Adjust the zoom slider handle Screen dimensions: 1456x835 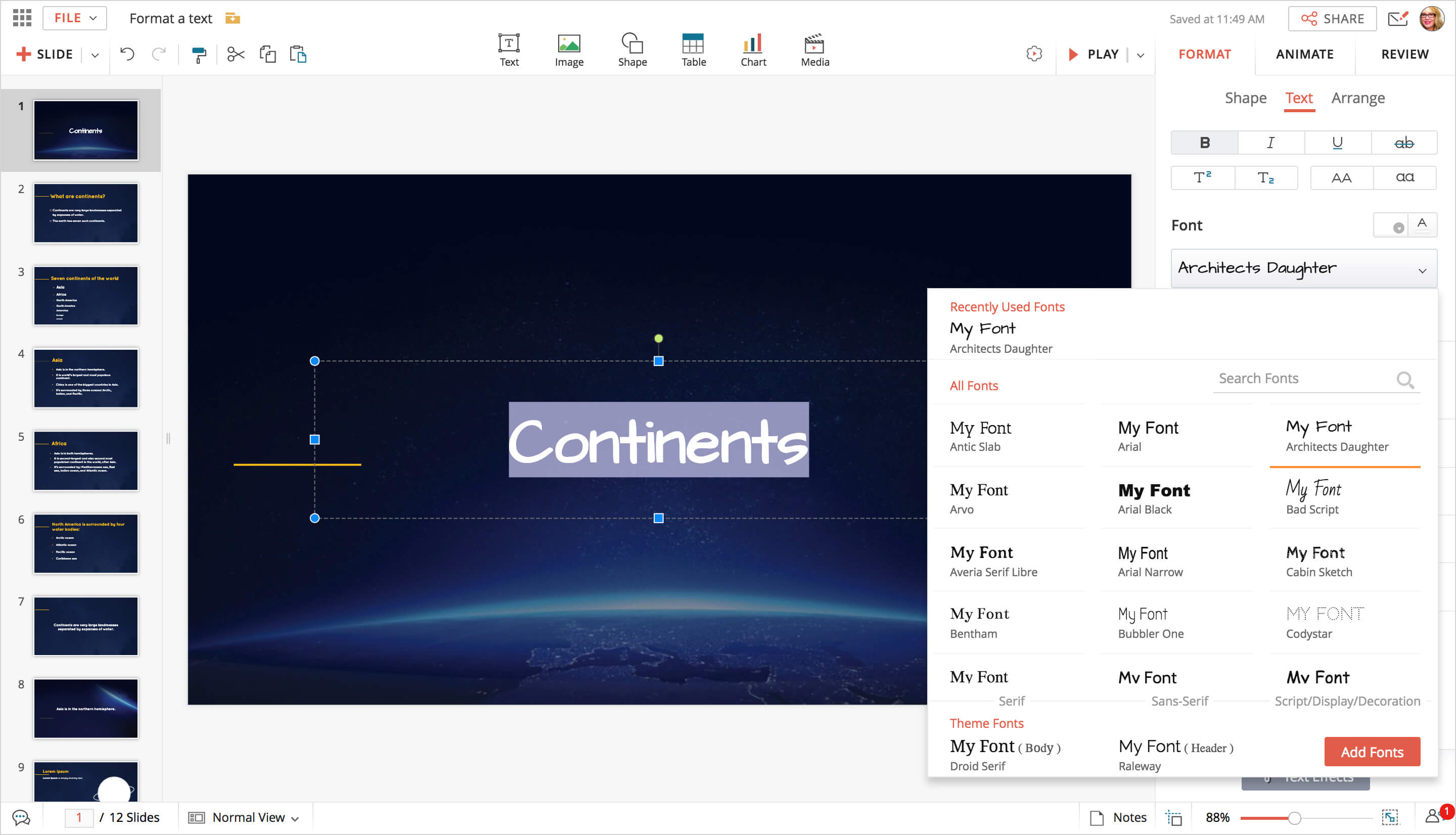click(1294, 818)
